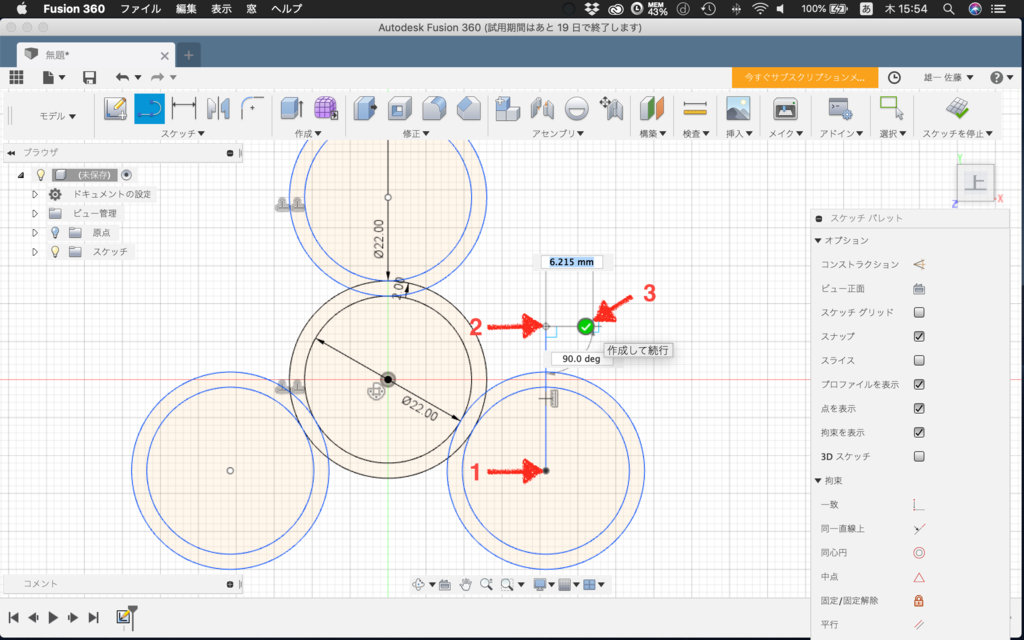Screen dimensions: 1024x640
Task: Open the save document icon
Action: (x=89, y=77)
